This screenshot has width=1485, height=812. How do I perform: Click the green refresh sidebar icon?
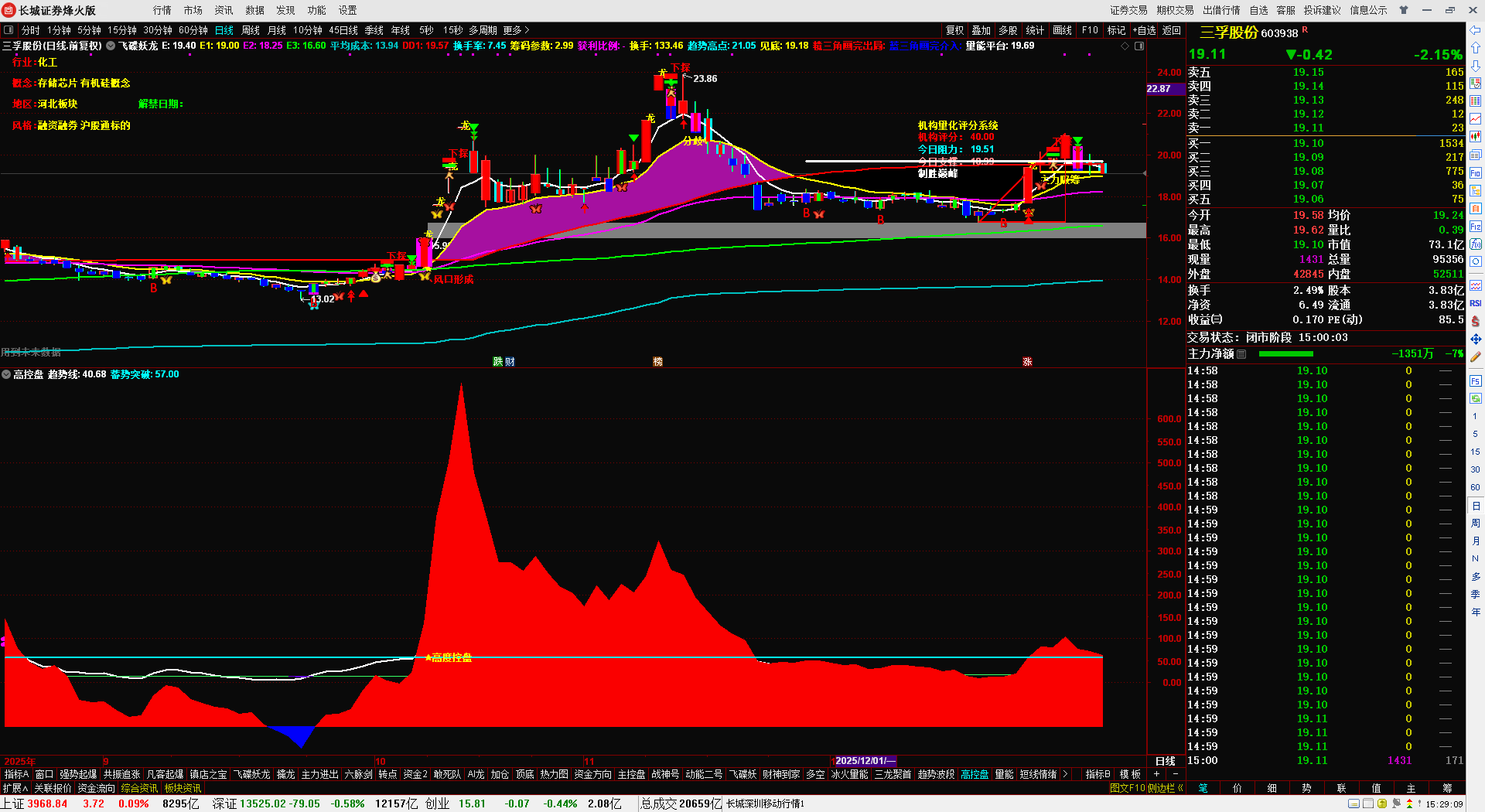pos(1475,398)
